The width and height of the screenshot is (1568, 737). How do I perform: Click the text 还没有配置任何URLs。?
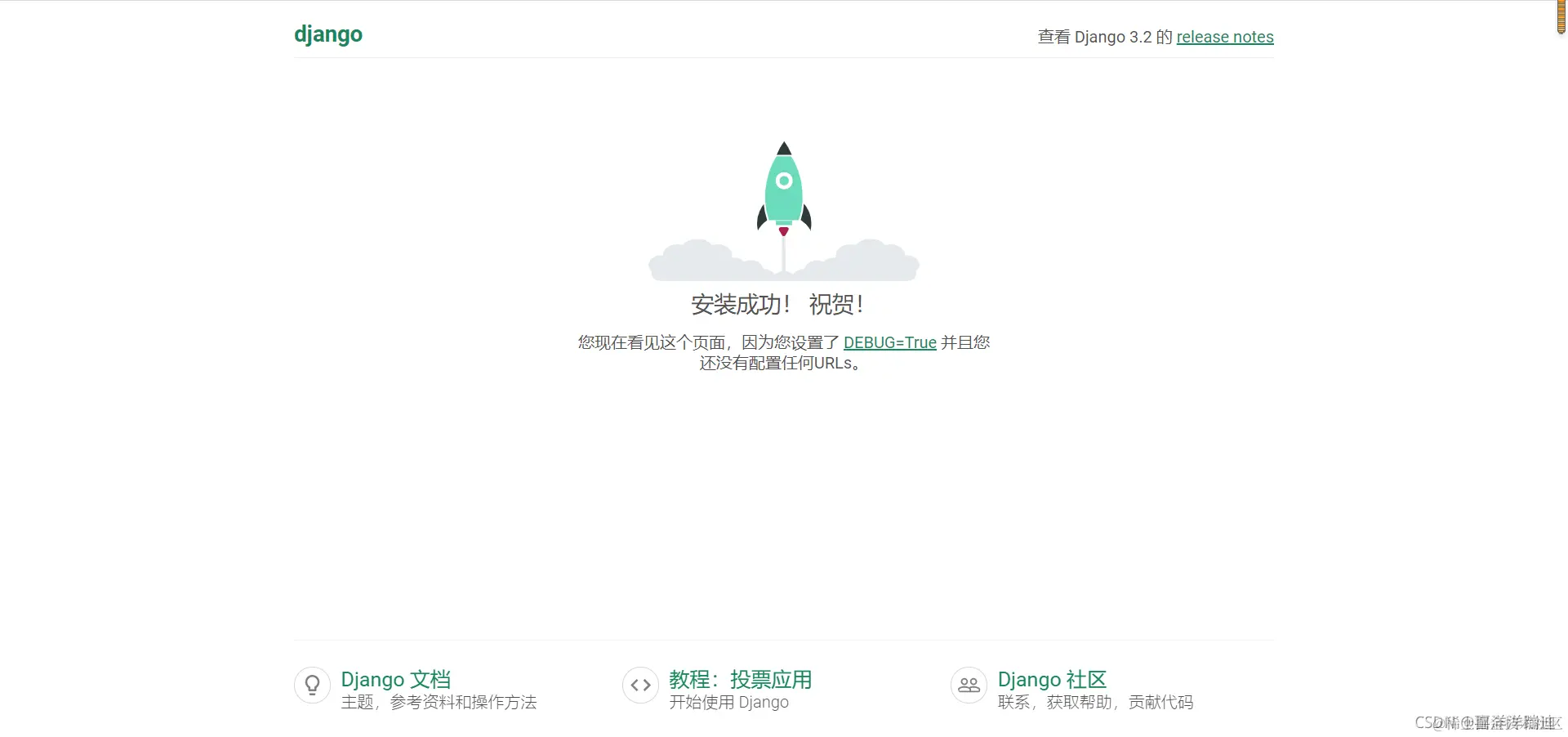click(782, 363)
